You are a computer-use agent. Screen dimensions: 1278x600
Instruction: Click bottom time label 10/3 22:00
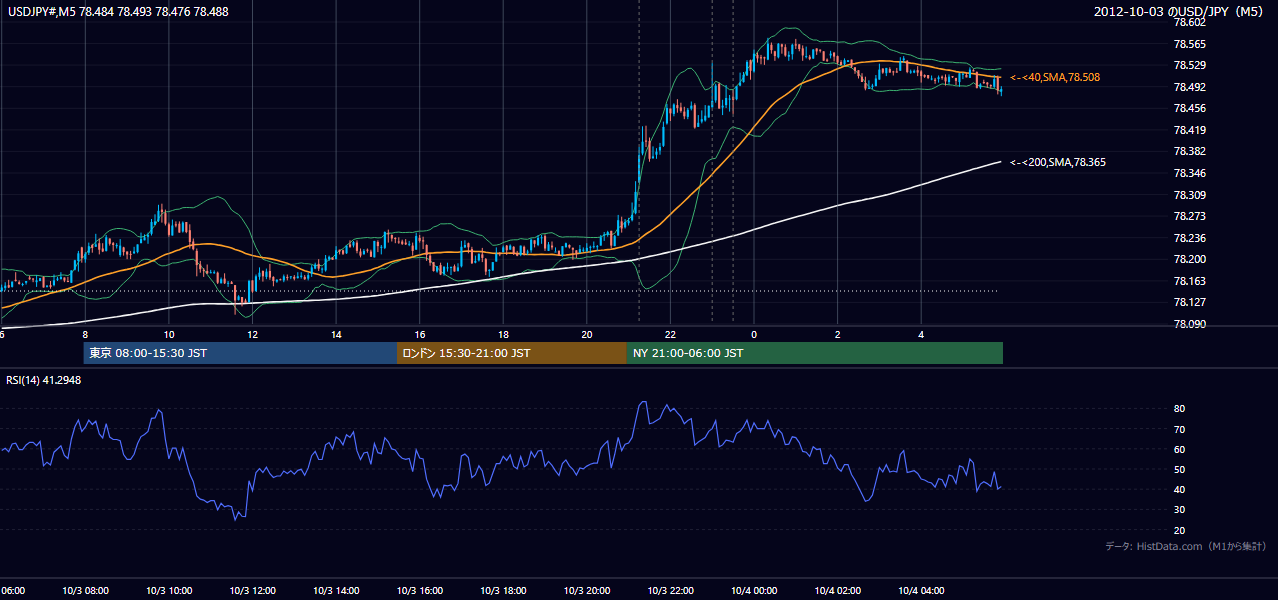point(670,590)
